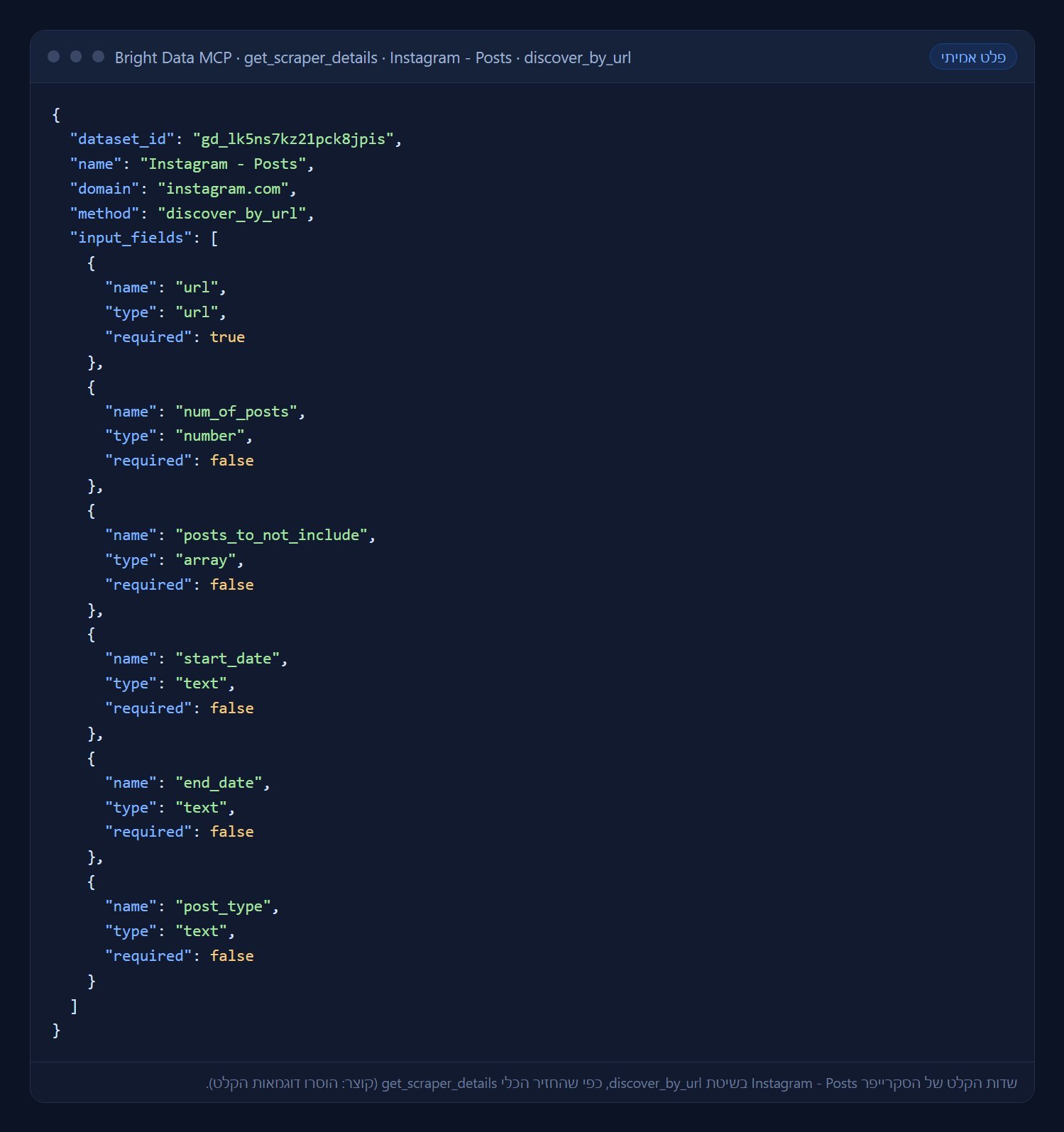Click the Bright Data MCP header title text
The width and height of the screenshot is (1064, 1132).
coord(373,57)
